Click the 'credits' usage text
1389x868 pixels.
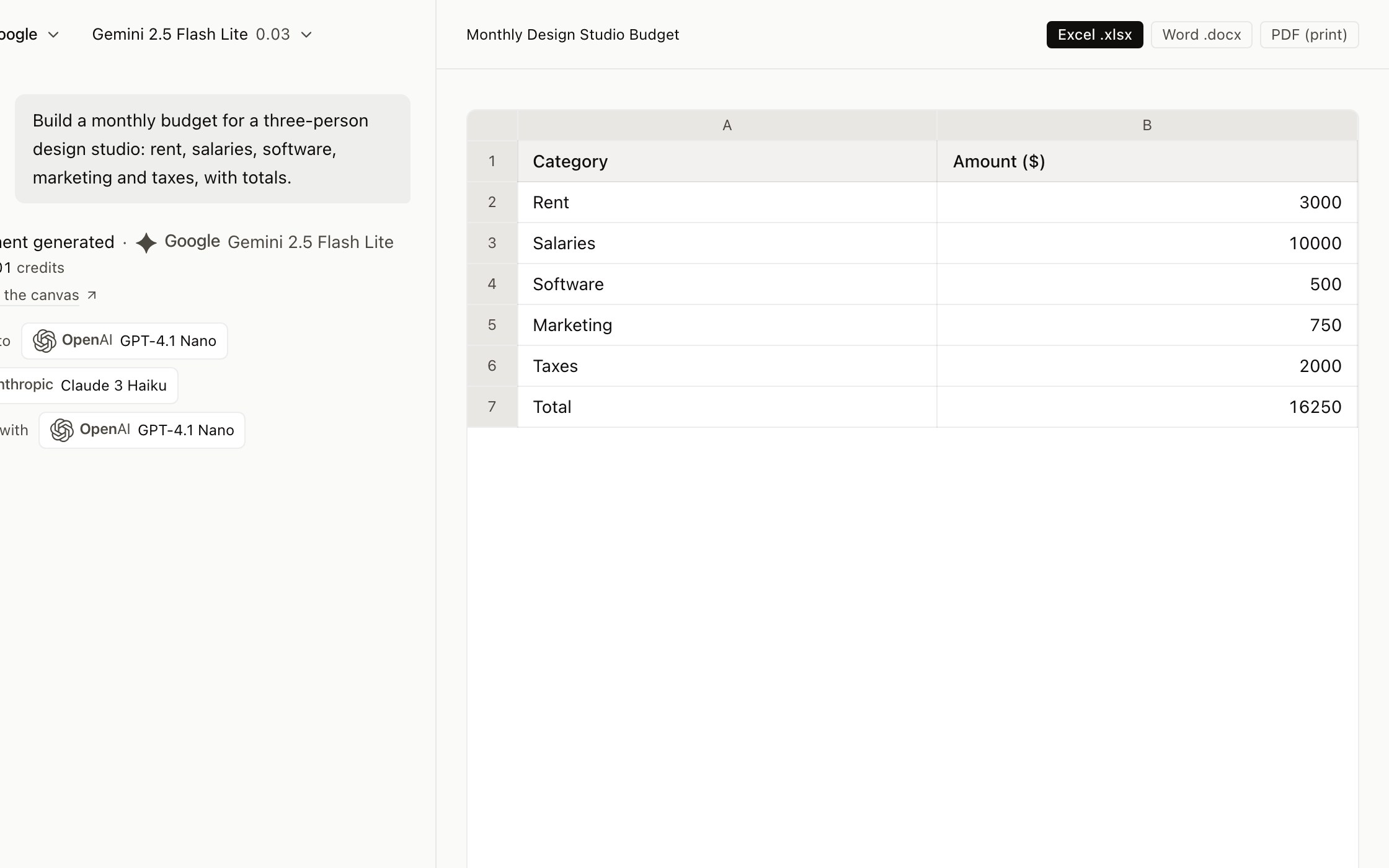40,268
